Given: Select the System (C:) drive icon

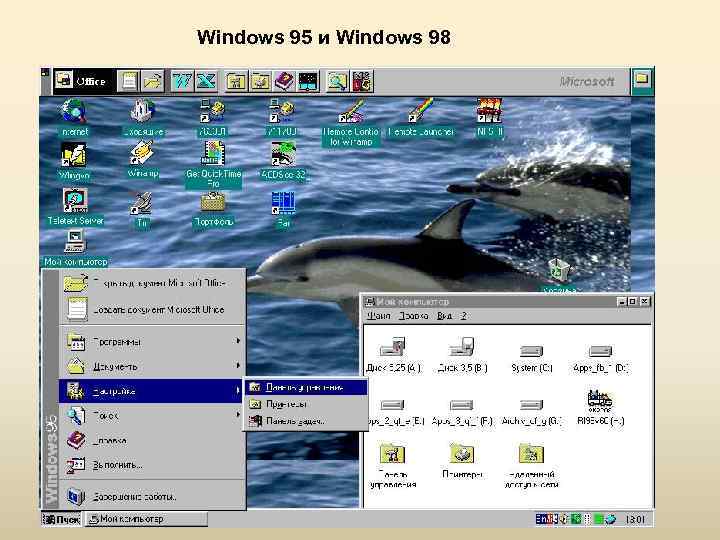Looking at the screenshot, I should point(532,357).
